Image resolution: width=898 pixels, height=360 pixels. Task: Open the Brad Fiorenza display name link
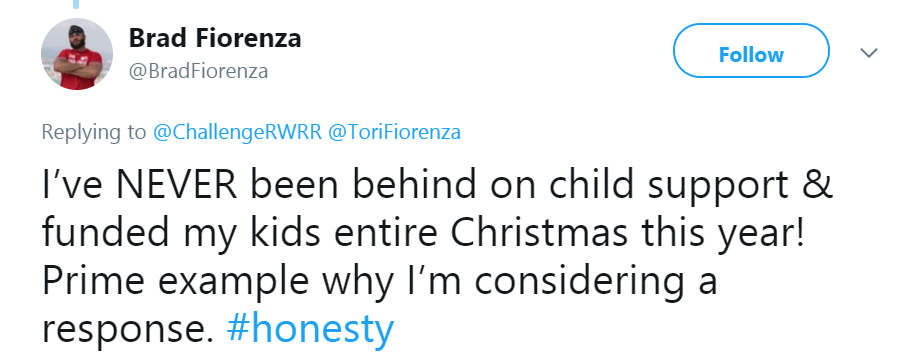215,38
